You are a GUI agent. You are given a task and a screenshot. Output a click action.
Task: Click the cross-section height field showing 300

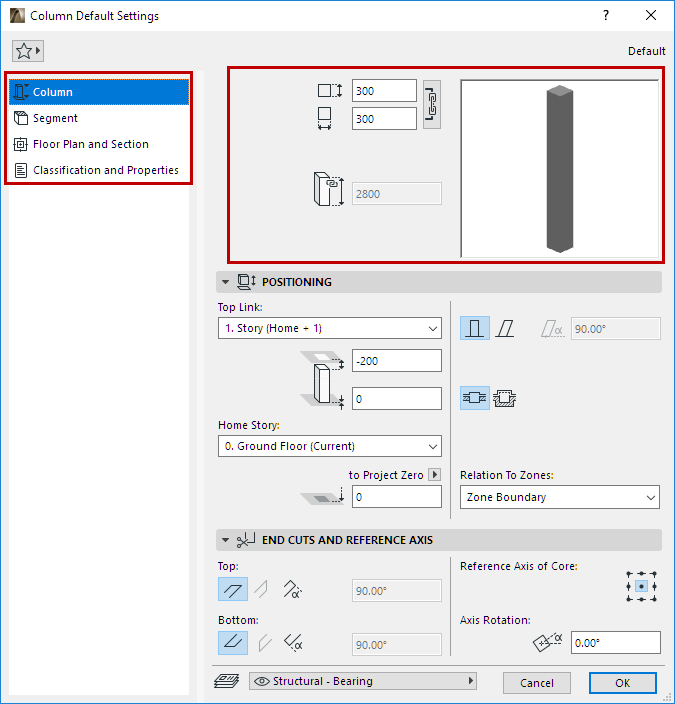point(384,91)
